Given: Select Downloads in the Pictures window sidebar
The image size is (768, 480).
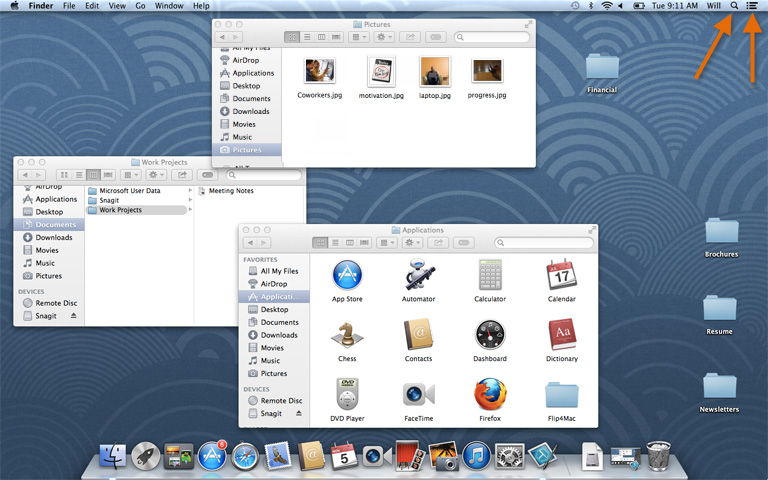Looking at the screenshot, I should click(x=251, y=111).
